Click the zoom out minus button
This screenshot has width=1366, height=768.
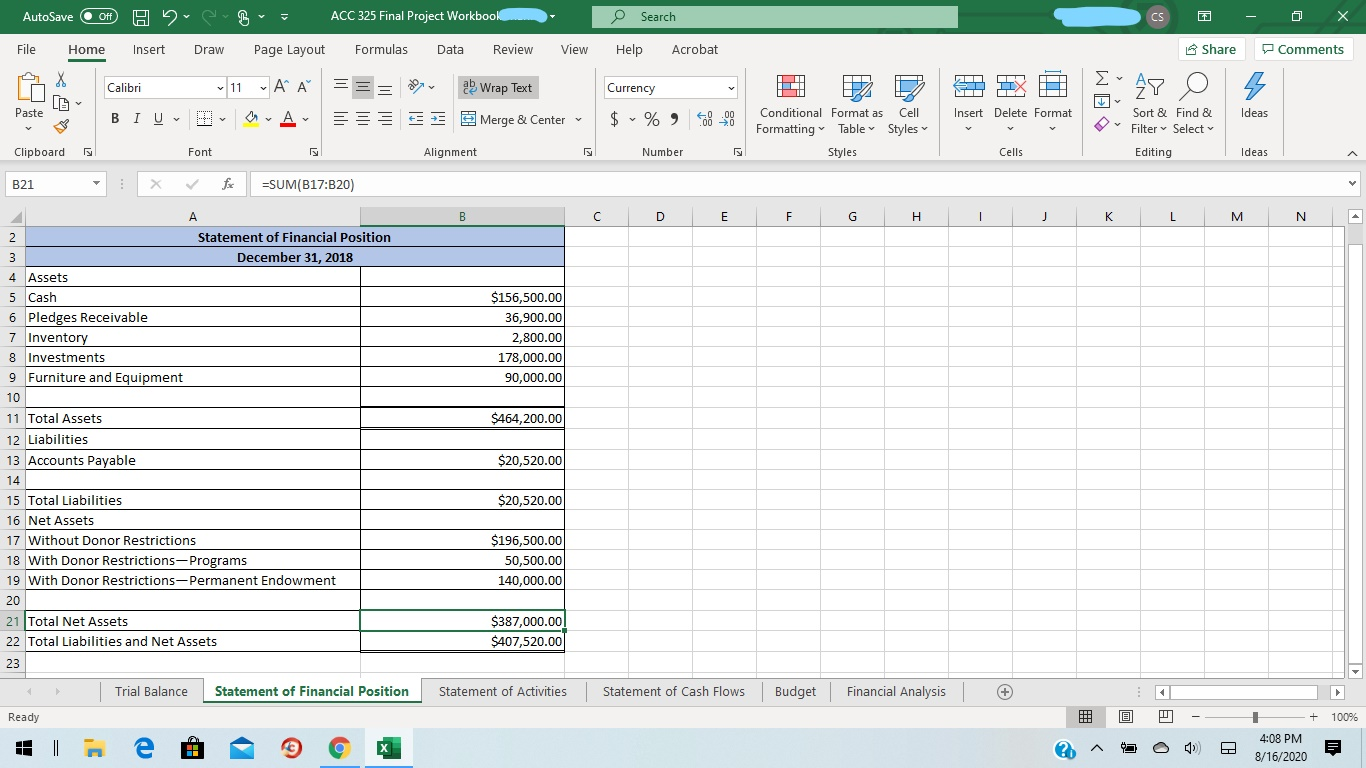1196,717
